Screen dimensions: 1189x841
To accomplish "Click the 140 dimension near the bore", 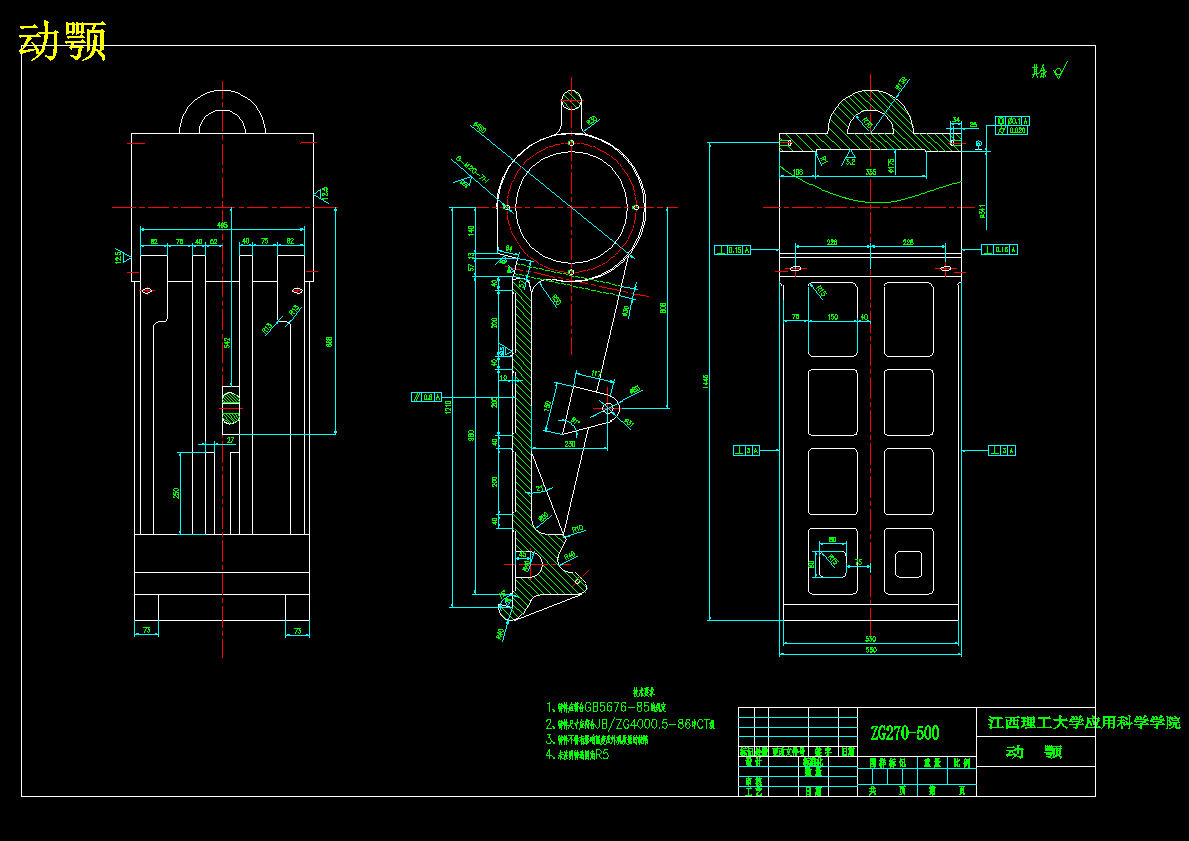I will [x=471, y=231].
